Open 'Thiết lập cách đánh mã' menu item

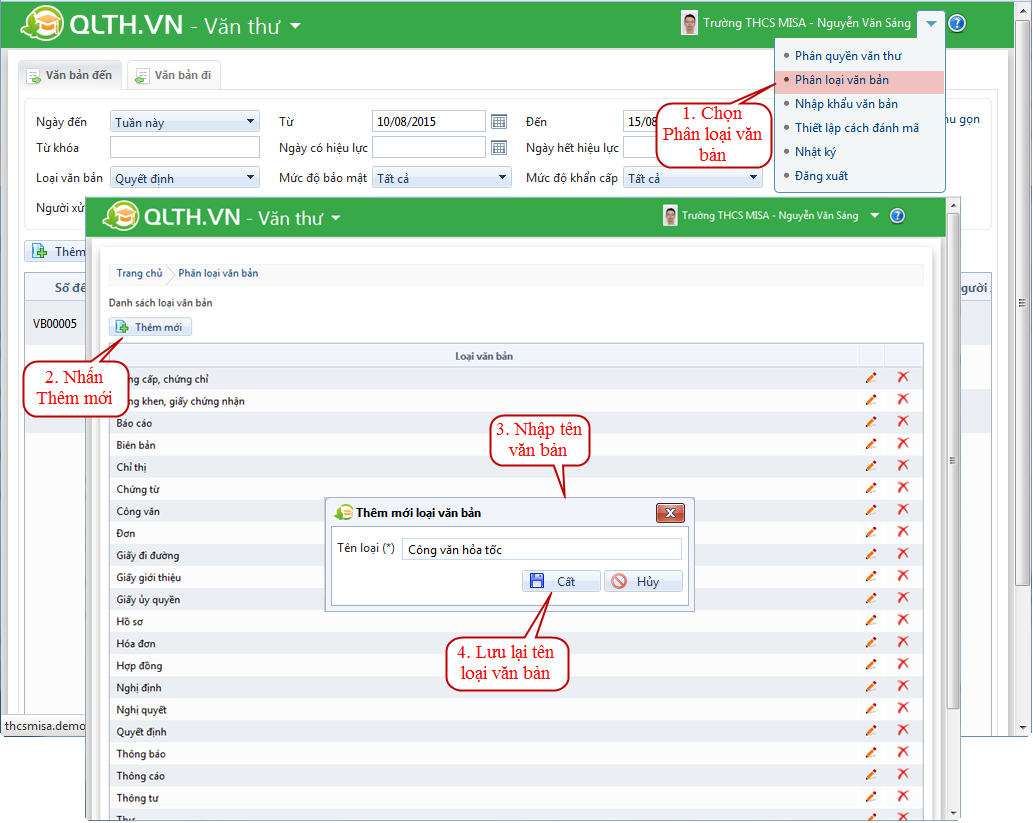pyautogui.click(x=856, y=128)
